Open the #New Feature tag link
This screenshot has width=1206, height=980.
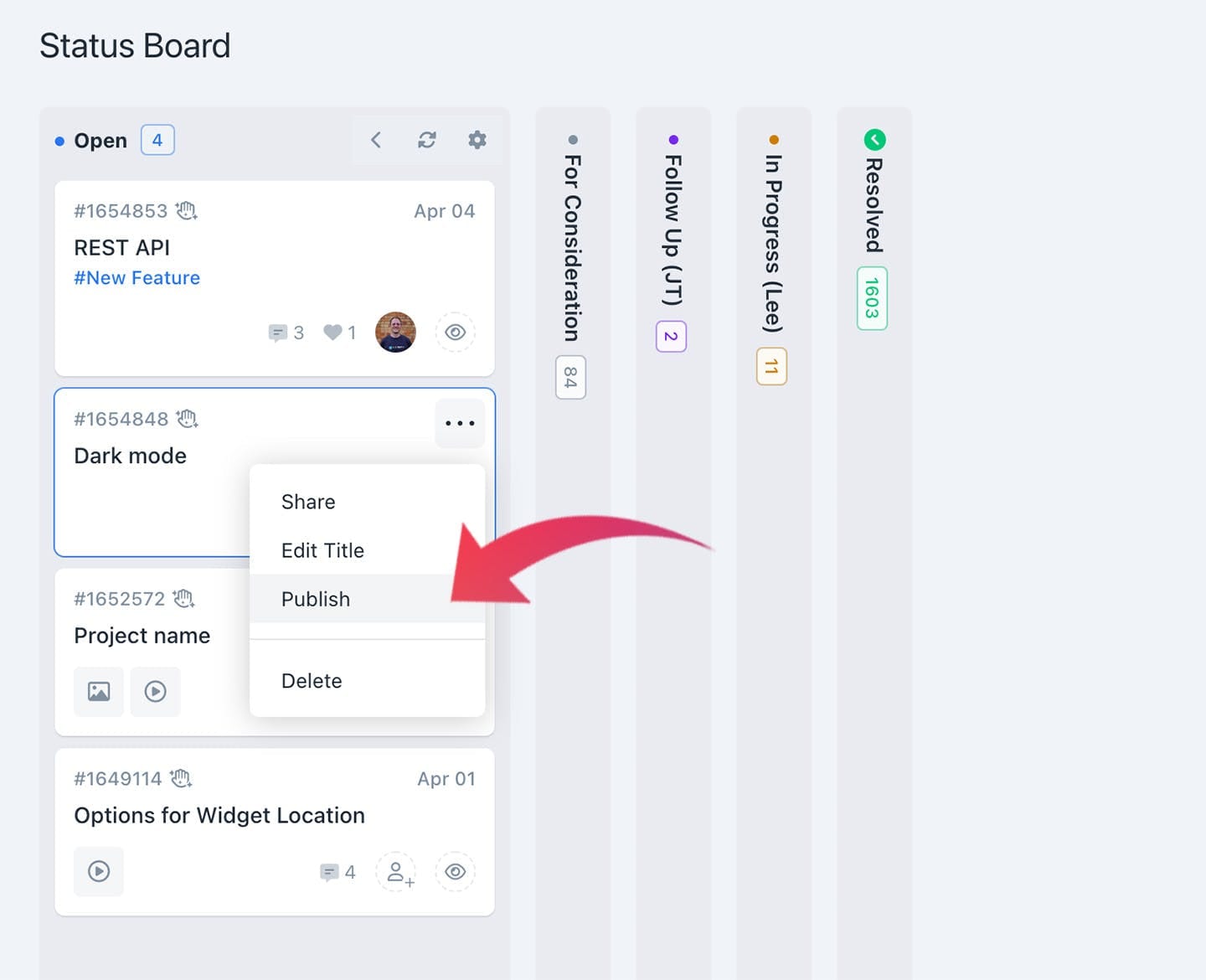(x=137, y=278)
